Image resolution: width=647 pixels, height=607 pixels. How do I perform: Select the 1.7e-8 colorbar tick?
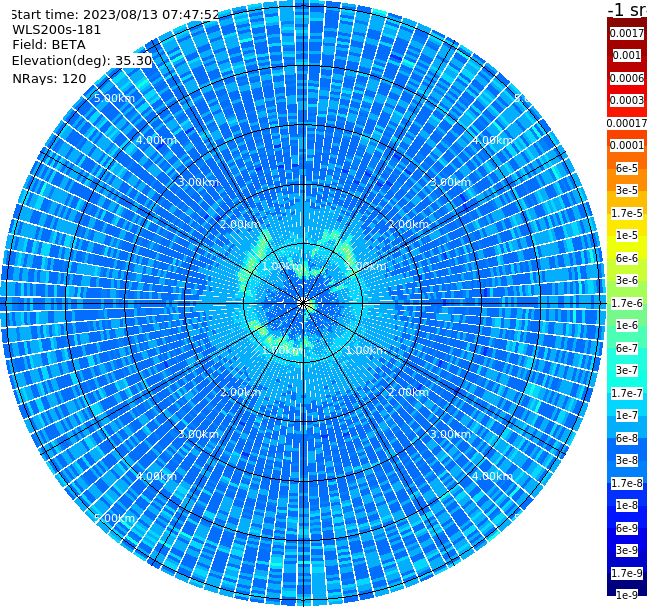pos(627,483)
